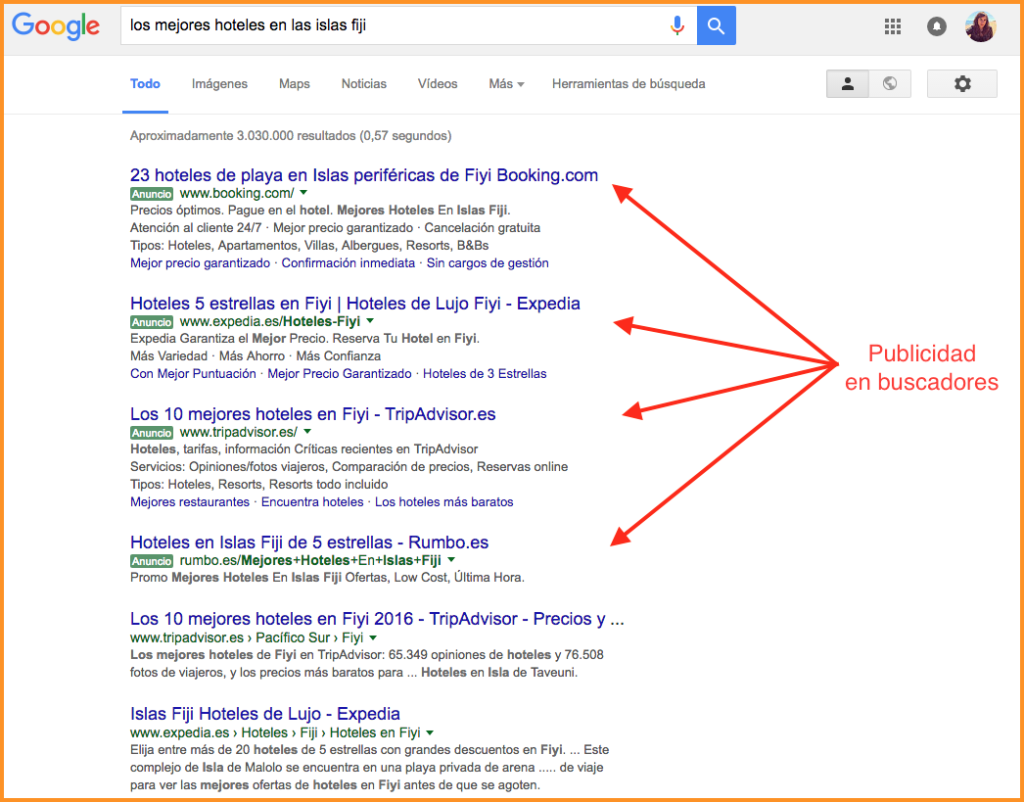Click Los hoteles más baratos sitelink

pyautogui.click(x=444, y=502)
